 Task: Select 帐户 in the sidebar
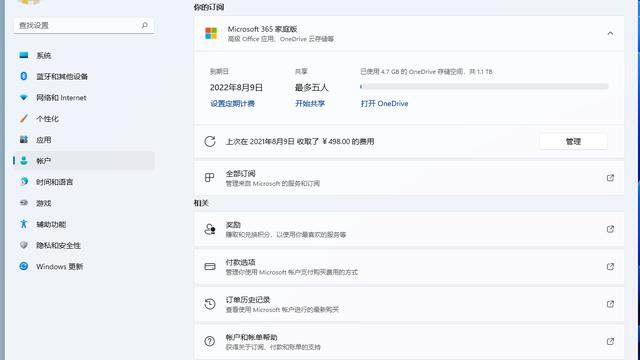84,161
